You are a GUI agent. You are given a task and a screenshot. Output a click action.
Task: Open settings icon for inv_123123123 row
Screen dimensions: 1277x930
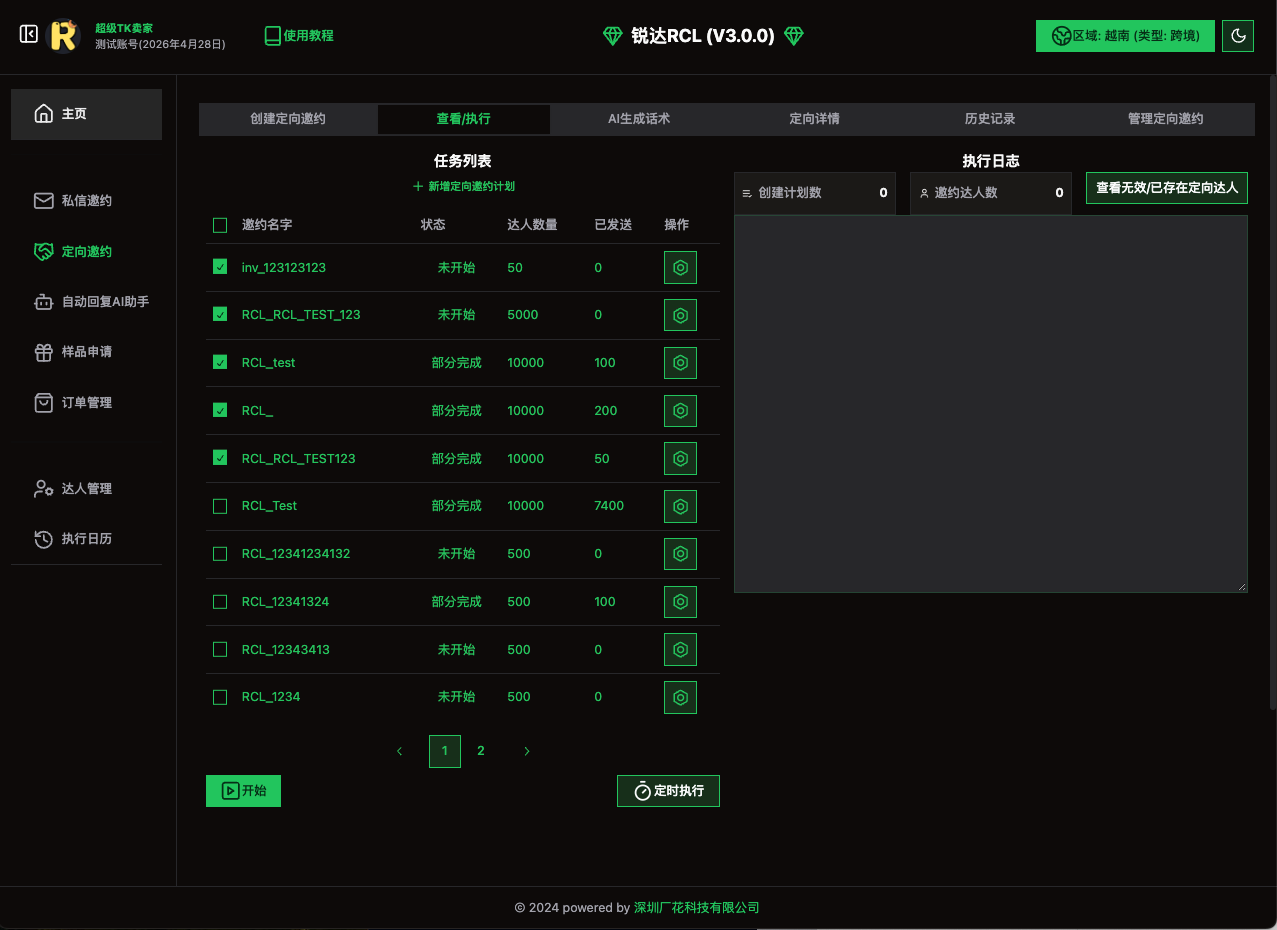pyautogui.click(x=680, y=268)
